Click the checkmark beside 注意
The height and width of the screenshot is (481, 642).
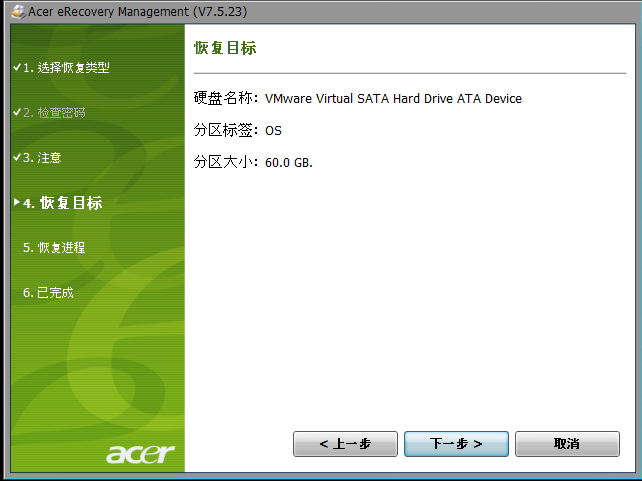click(x=17, y=157)
